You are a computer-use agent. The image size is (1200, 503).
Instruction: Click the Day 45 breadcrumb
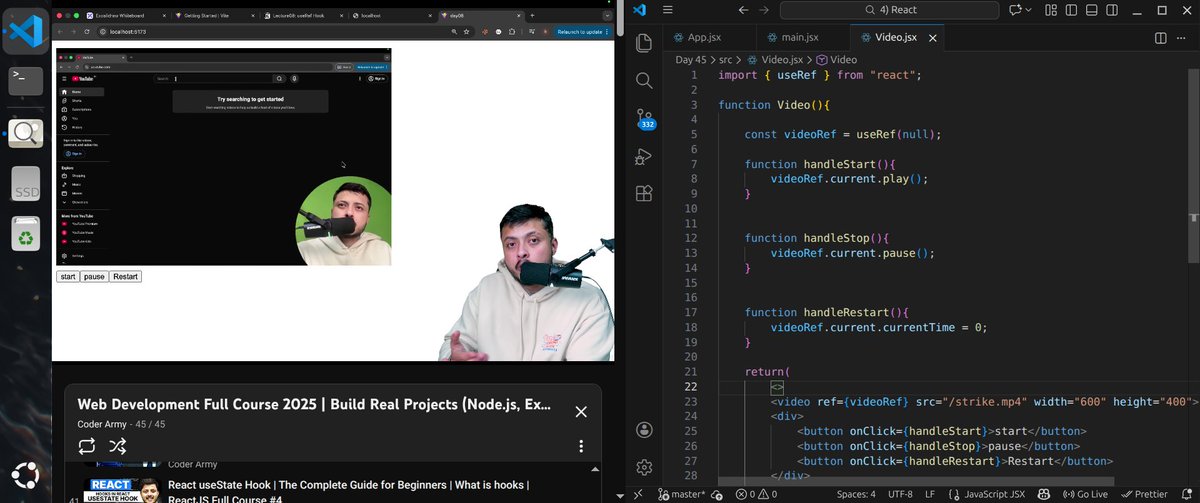[x=691, y=60]
